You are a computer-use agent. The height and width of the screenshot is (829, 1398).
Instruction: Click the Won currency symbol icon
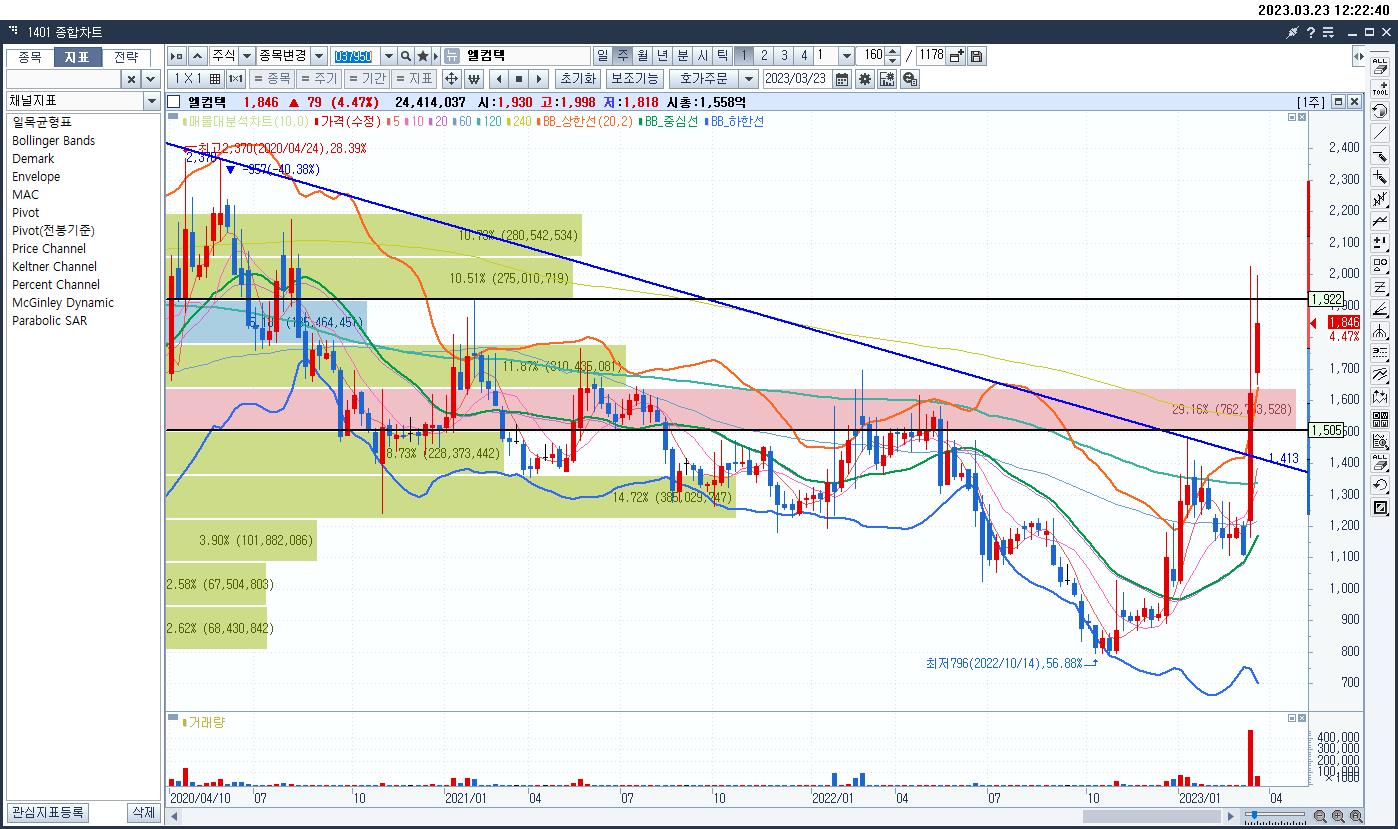click(x=474, y=79)
